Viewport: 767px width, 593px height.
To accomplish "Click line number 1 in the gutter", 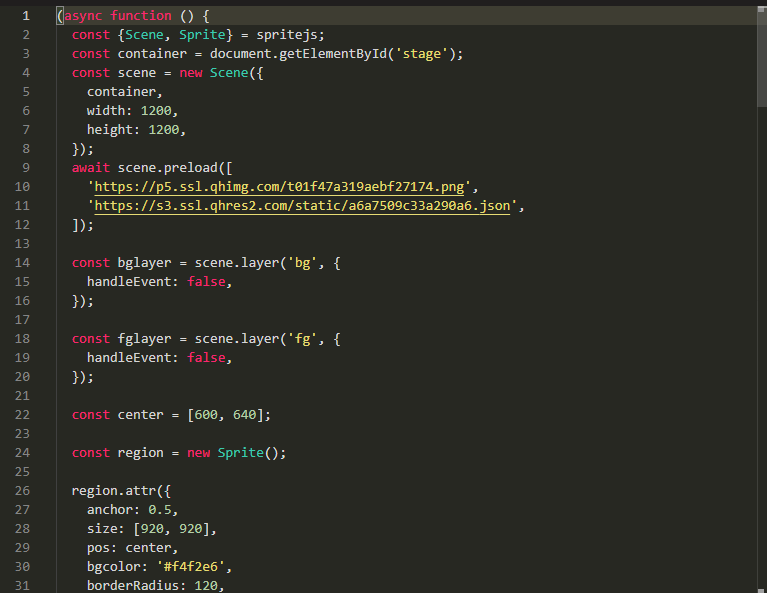I will [x=26, y=16].
